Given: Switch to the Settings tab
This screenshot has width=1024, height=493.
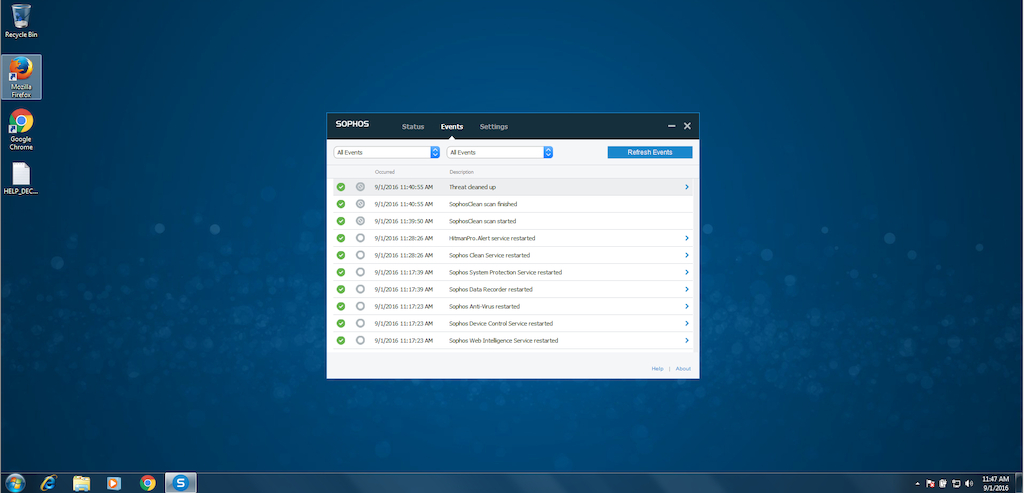Looking at the screenshot, I should [x=494, y=127].
